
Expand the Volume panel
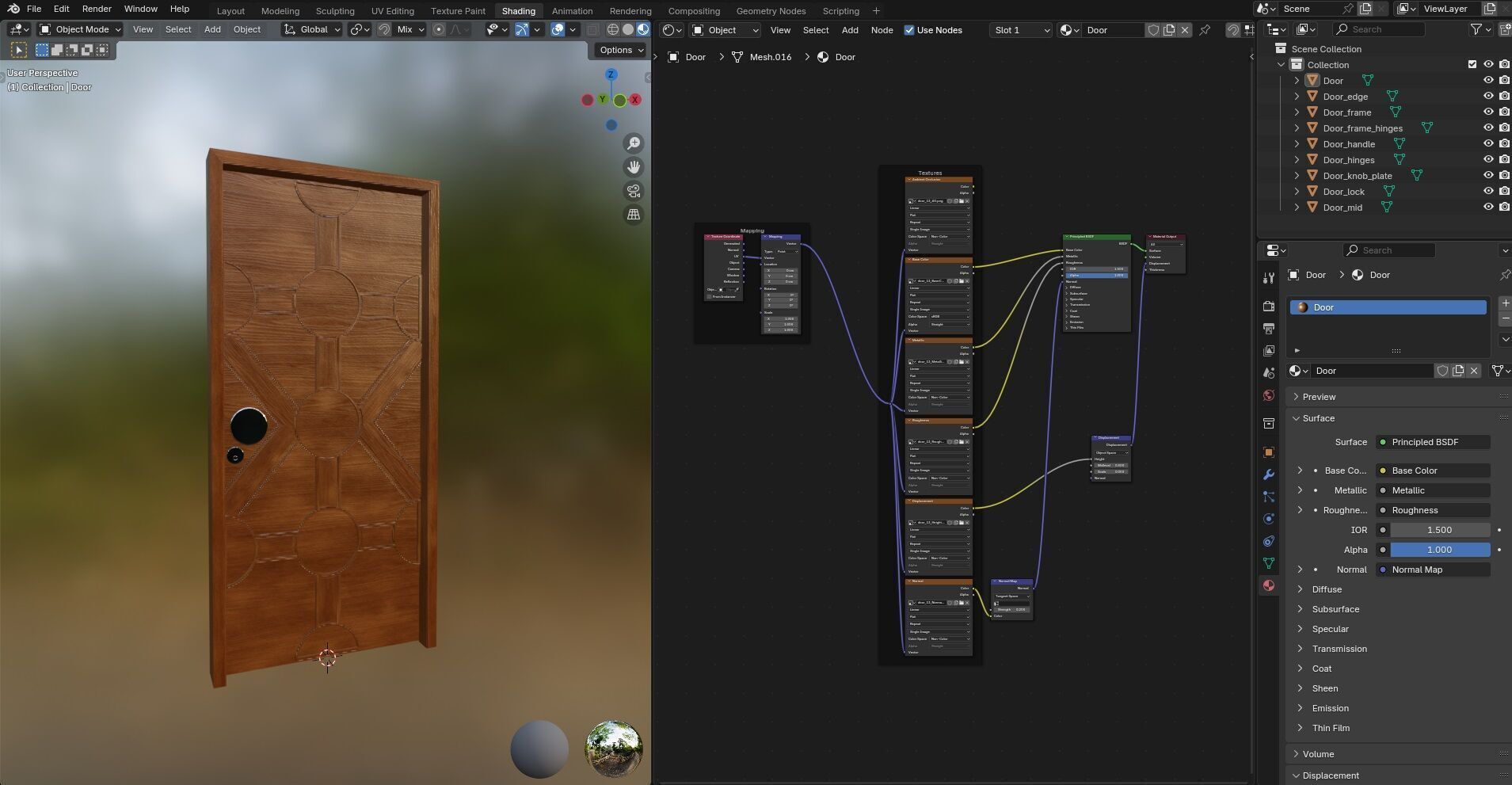point(1318,754)
